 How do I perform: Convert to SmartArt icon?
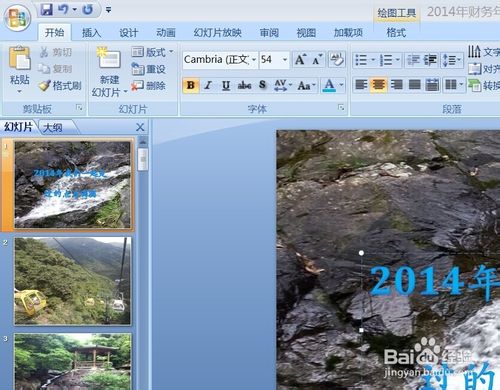click(474, 85)
